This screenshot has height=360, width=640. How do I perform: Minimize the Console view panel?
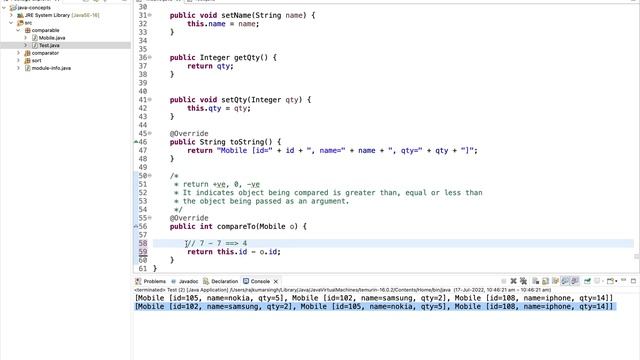point(623,280)
